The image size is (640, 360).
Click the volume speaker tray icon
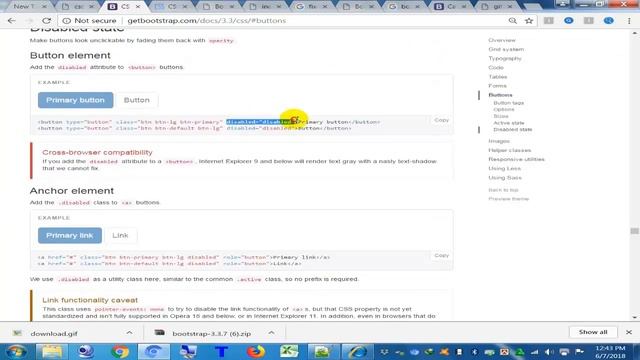(549, 352)
